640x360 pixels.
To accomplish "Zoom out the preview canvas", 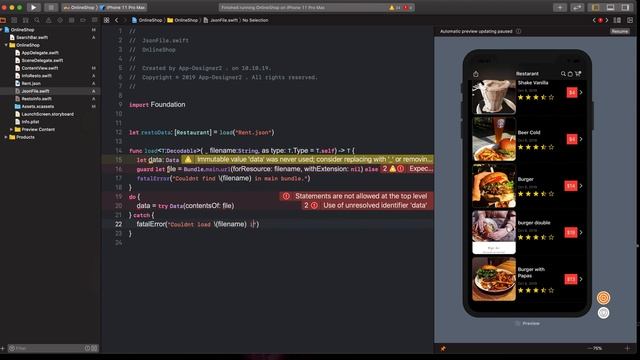I will (589, 348).
